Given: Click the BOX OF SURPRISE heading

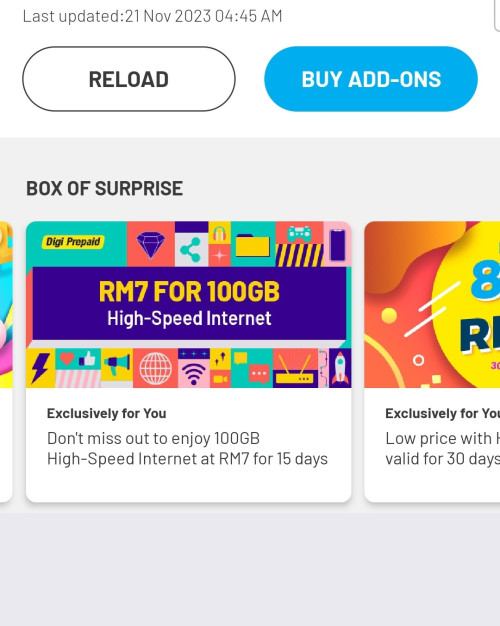Looking at the screenshot, I should pyautogui.click(x=105, y=188).
